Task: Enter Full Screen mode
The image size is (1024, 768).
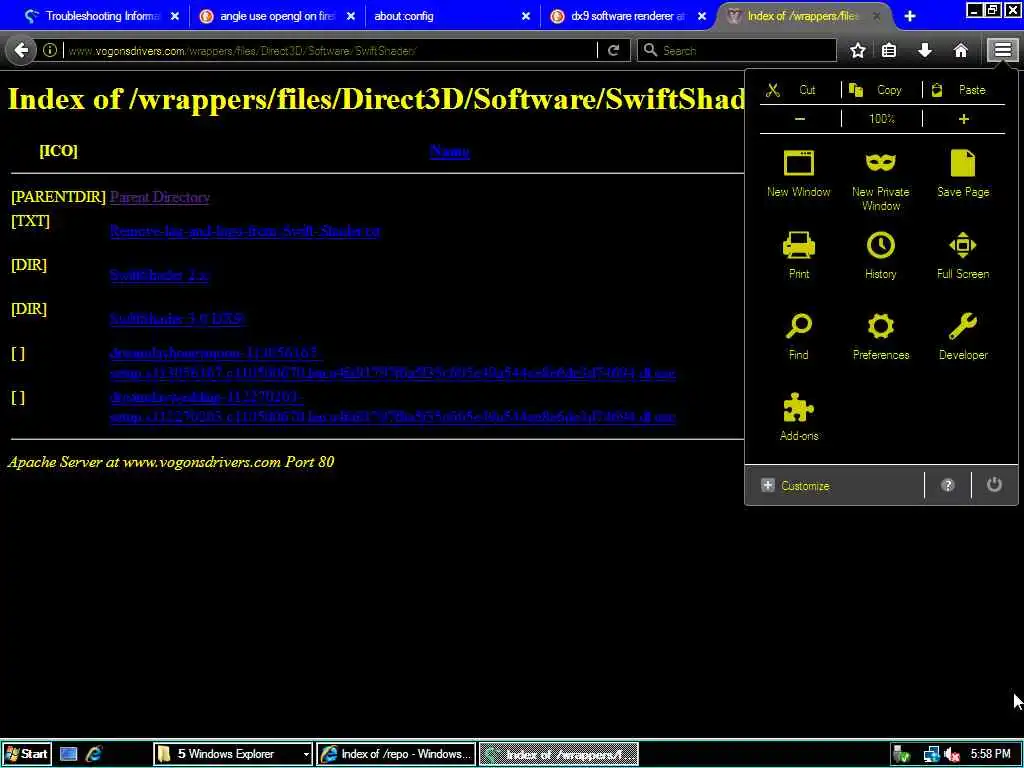Action: (x=963, y=255)
